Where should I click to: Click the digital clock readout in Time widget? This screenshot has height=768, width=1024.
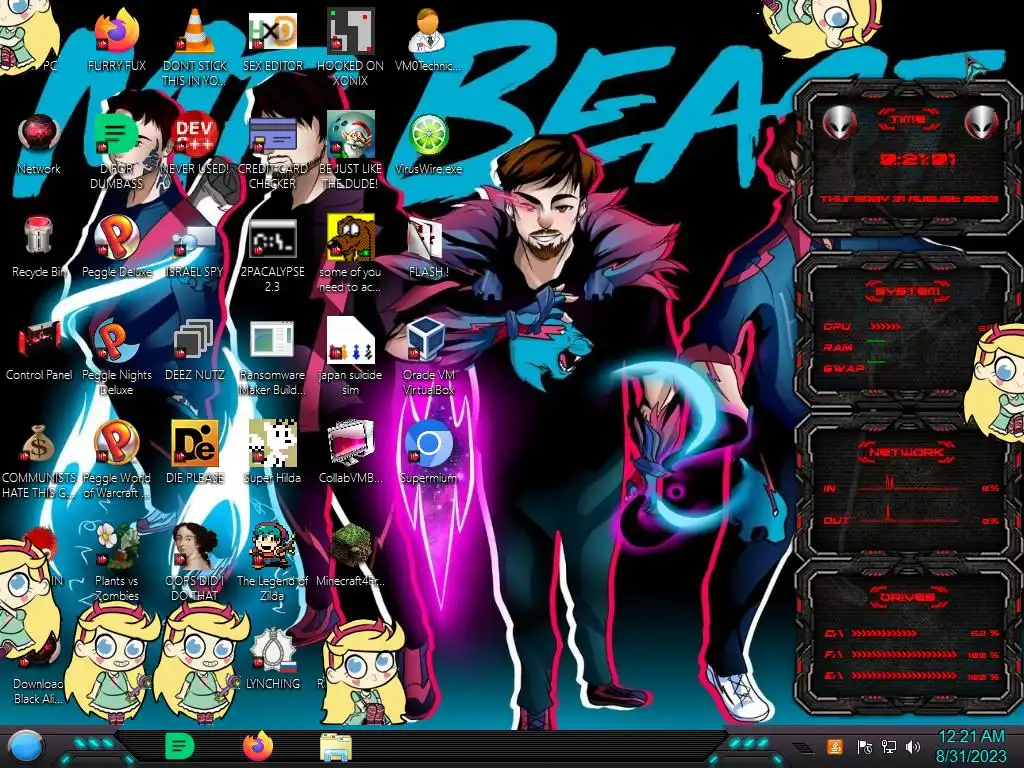[918, 159]
